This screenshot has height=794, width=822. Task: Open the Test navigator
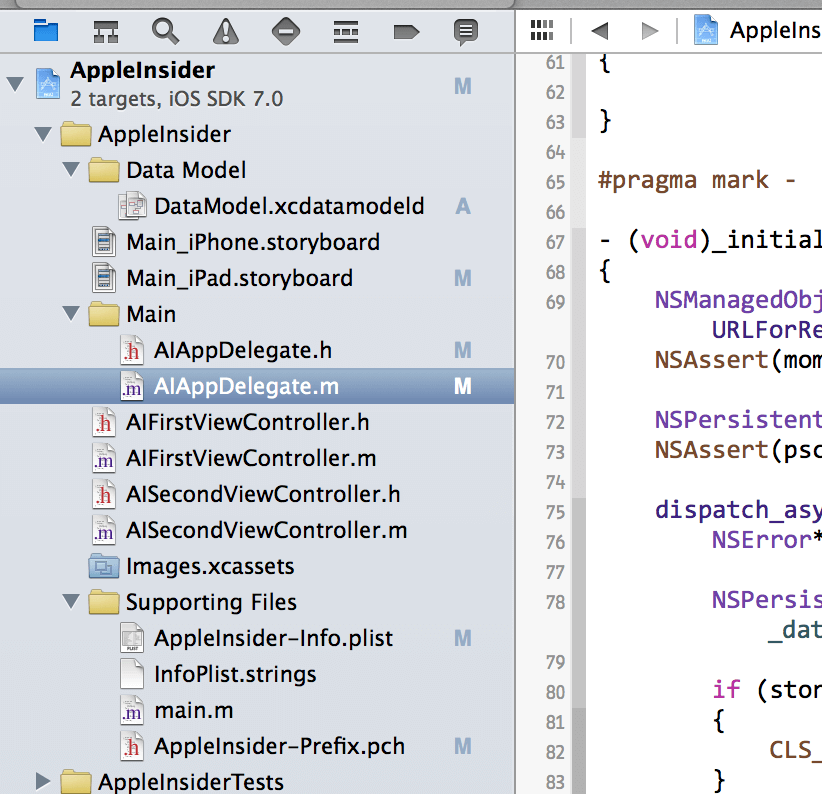coord(286,31)
